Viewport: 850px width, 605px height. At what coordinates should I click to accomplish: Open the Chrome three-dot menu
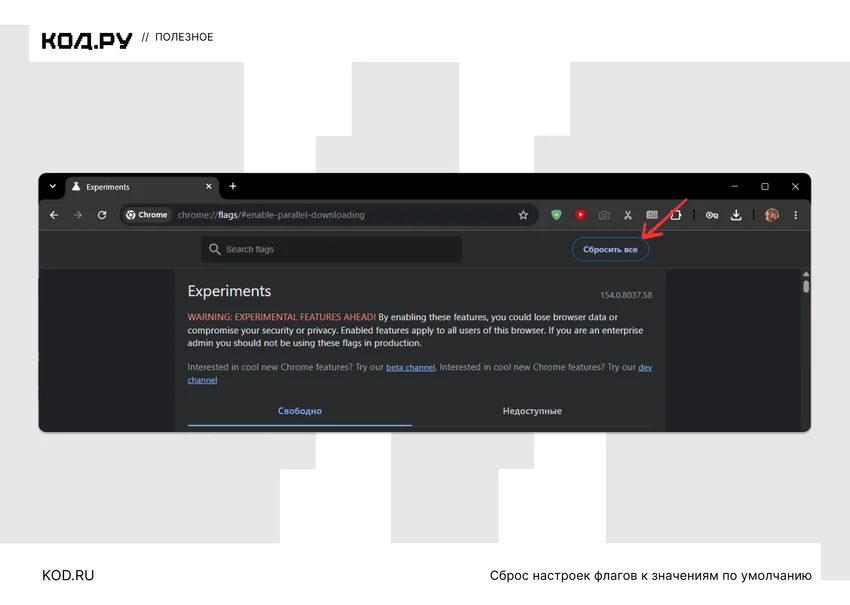(x=795, y=215)
